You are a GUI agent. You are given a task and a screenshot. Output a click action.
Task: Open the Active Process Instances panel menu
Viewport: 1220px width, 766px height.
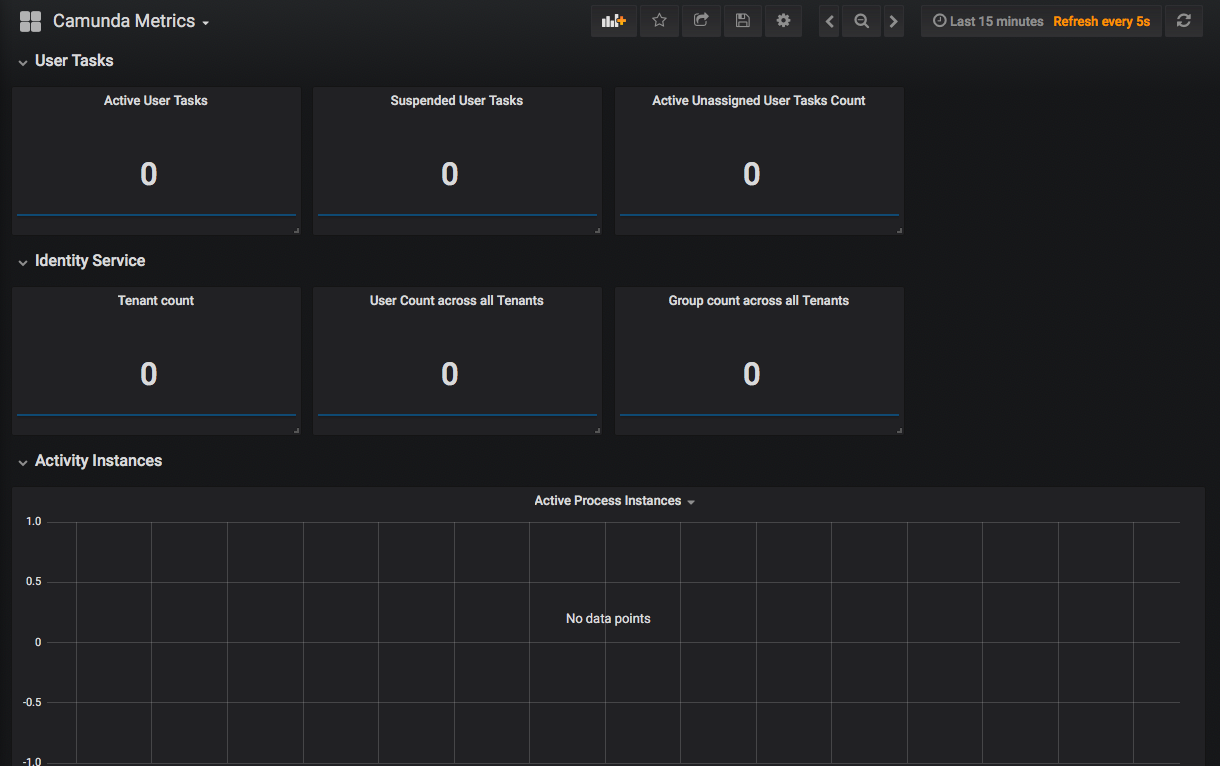[x=614, y=501]
